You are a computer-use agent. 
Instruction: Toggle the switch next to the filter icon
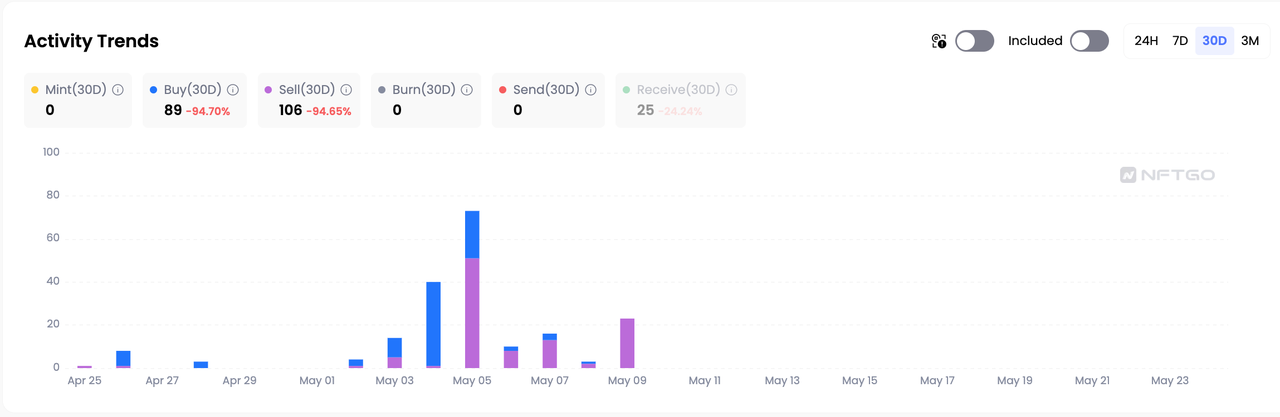pyautogui.click(x=974, y=41)
